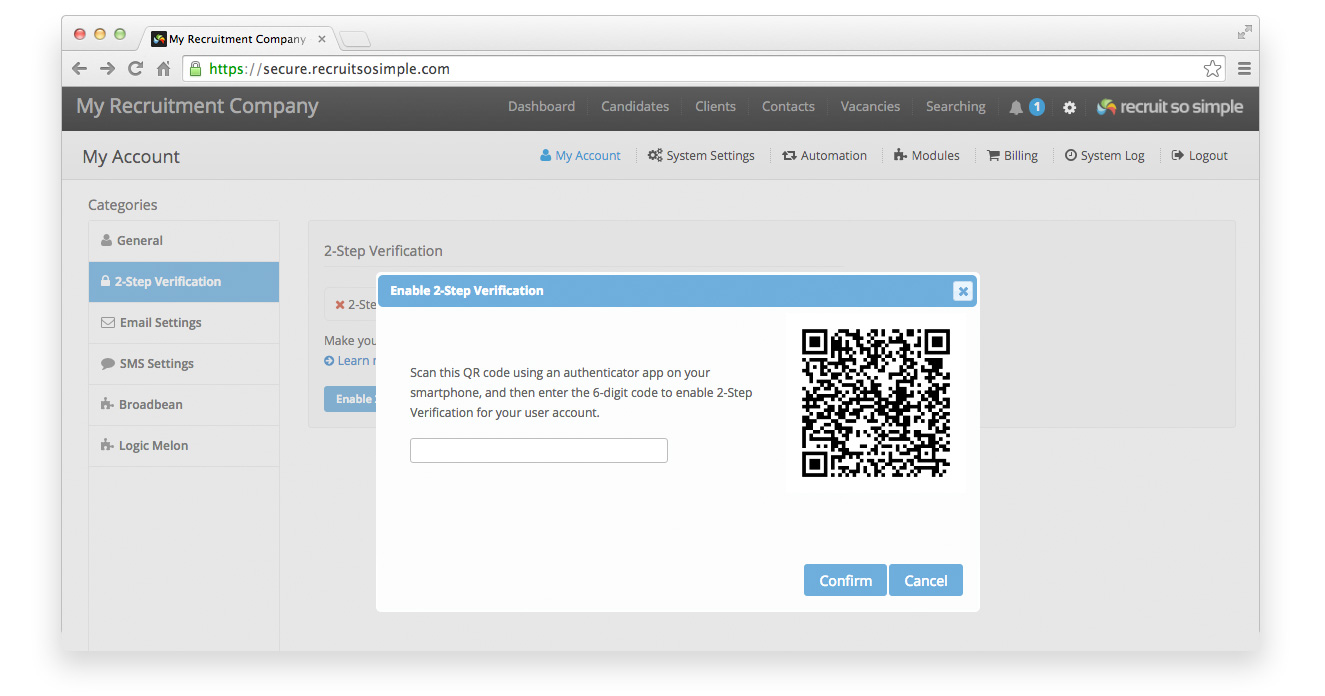The width and height of the screenshot is (1325, 696).
Task: Focus the 6-digit code input field
Action: point(538,450)
